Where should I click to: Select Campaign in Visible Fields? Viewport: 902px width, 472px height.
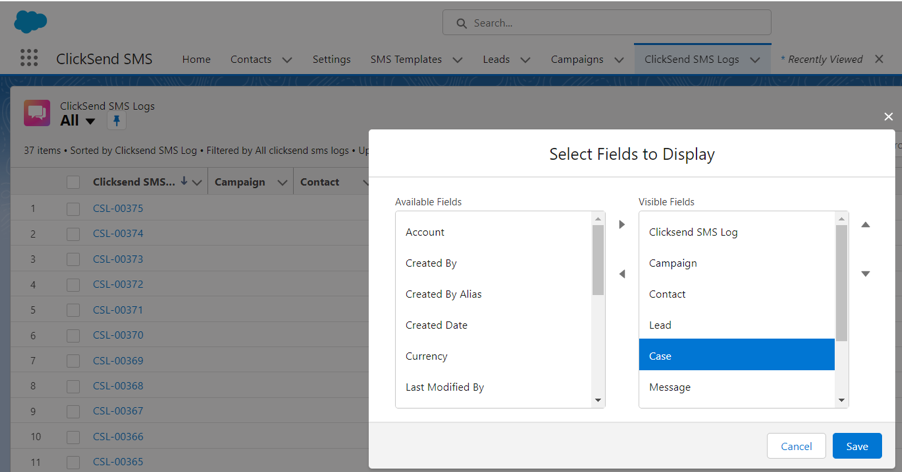(x=737, y=263)
